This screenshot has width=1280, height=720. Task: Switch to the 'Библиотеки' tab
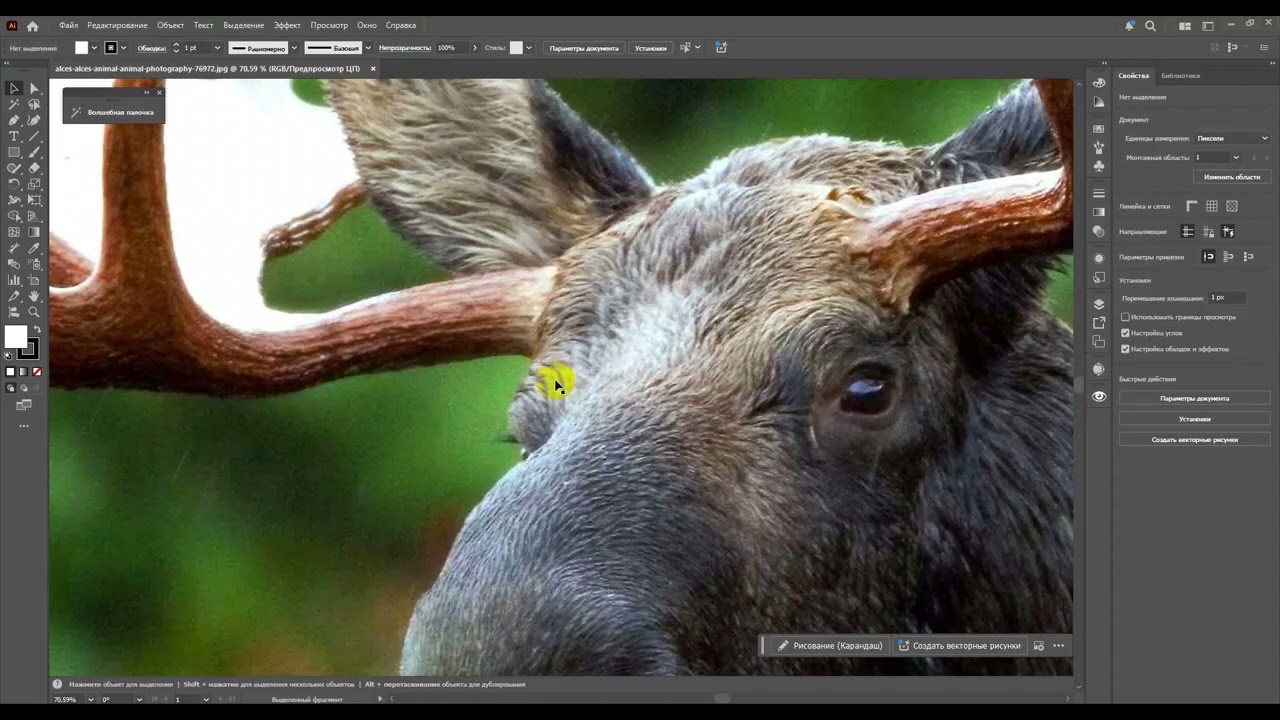tap(1180, 76)
